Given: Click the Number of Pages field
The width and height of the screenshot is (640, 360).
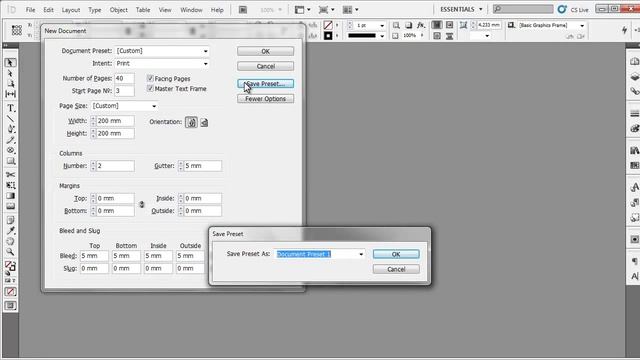Looking at the screenshot, I should click(124, 78).
